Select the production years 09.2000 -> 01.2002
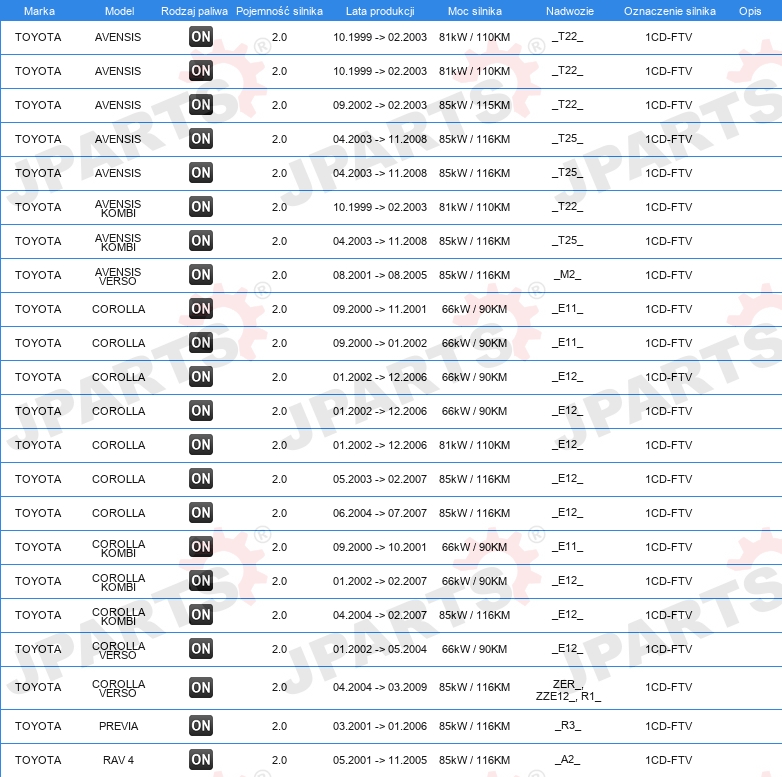782x777 pixels. tap(380, 343)
